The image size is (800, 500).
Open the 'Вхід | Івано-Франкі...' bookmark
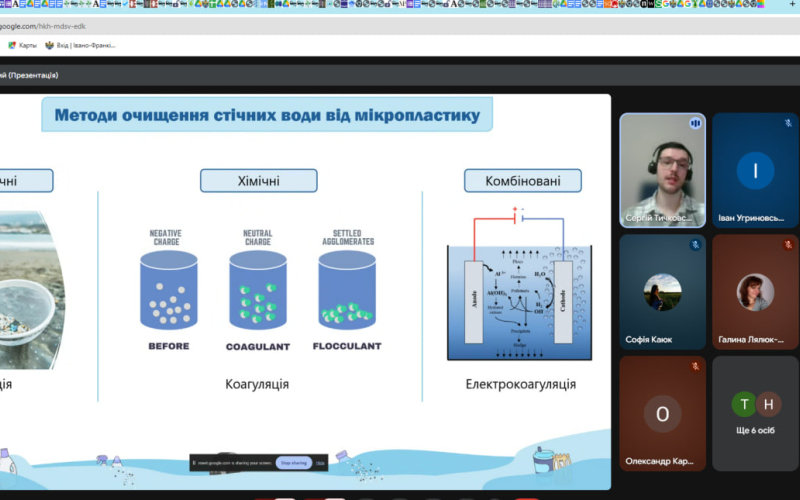pos(81,45)
